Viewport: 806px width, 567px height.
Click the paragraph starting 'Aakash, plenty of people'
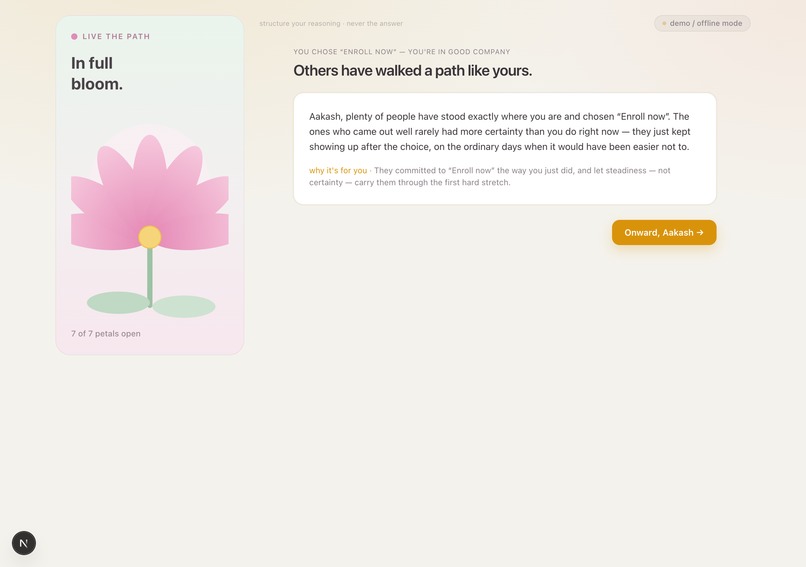point(500,132)
